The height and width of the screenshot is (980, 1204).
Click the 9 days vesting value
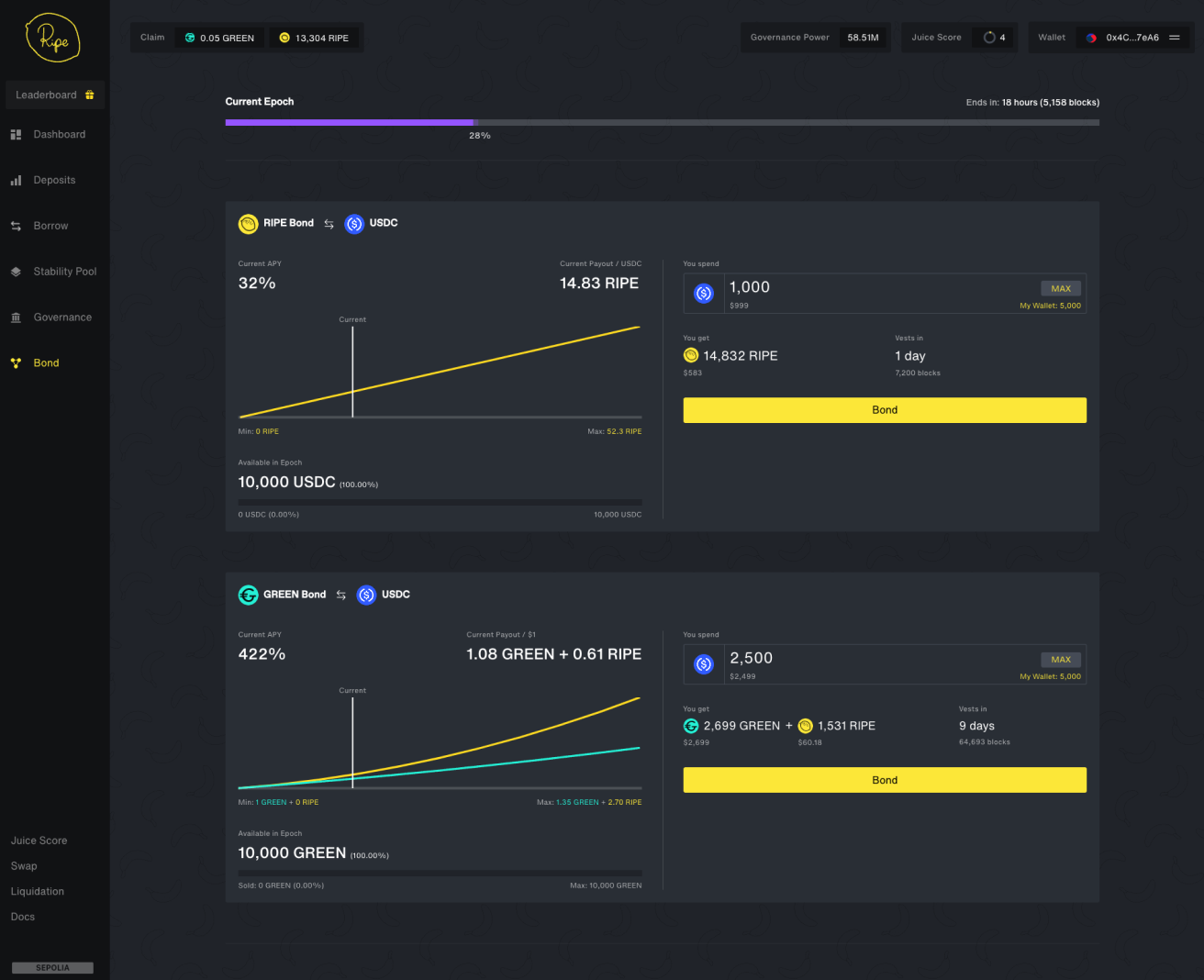(976, 726)
